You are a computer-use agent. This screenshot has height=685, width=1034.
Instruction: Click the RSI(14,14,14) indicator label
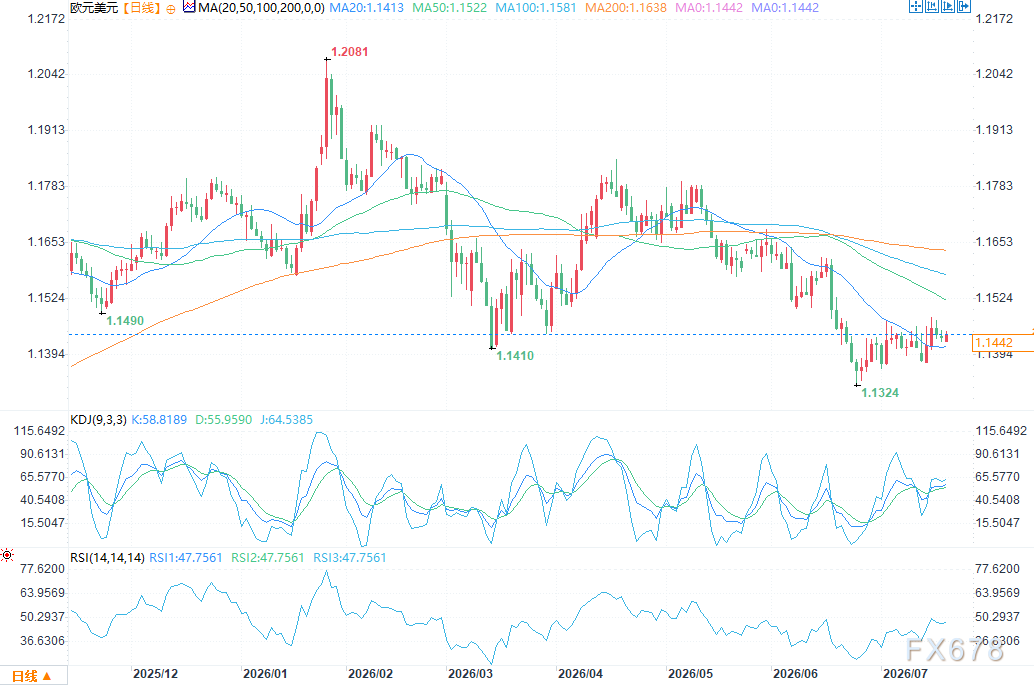(x=107, y=558)
